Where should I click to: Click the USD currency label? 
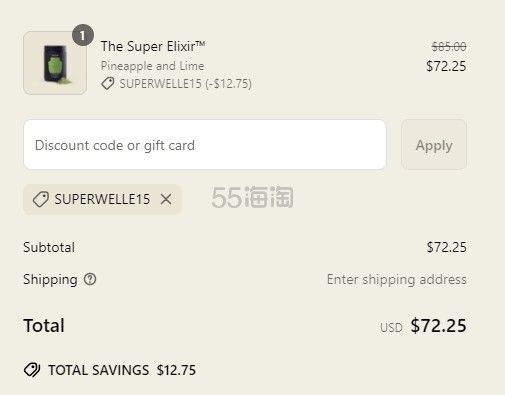[x=391, y=328]
